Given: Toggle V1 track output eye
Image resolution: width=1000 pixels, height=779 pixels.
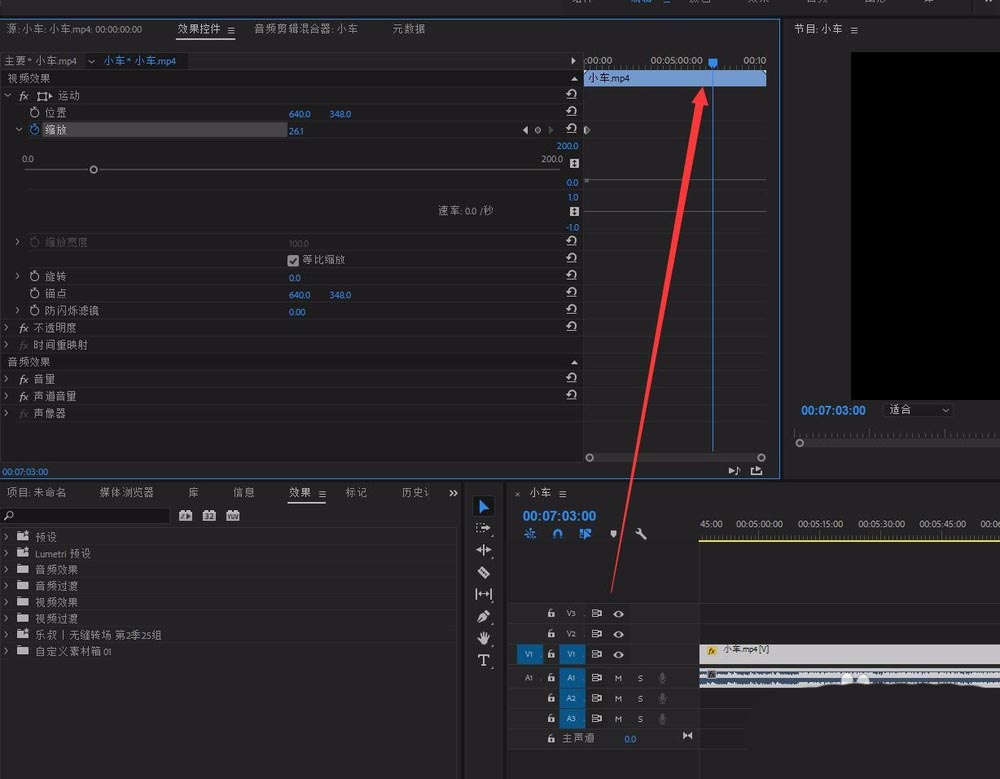Looking at the screenshot, I should [618, 655].
